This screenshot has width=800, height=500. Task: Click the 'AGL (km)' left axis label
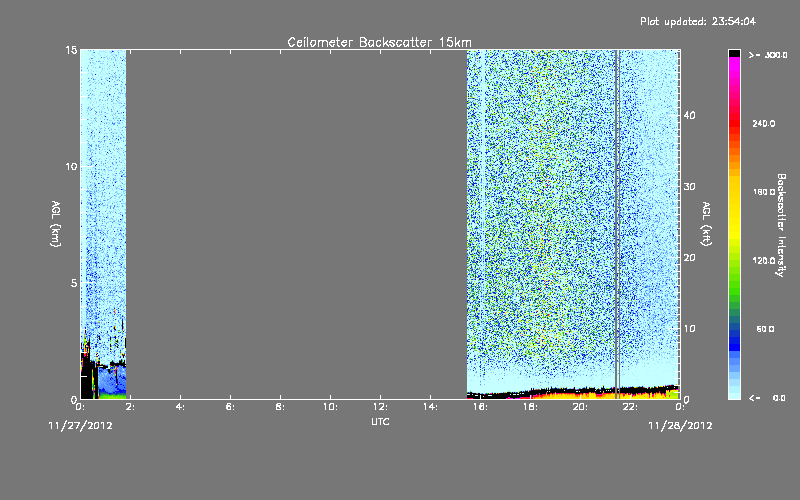tap(56, 224)
